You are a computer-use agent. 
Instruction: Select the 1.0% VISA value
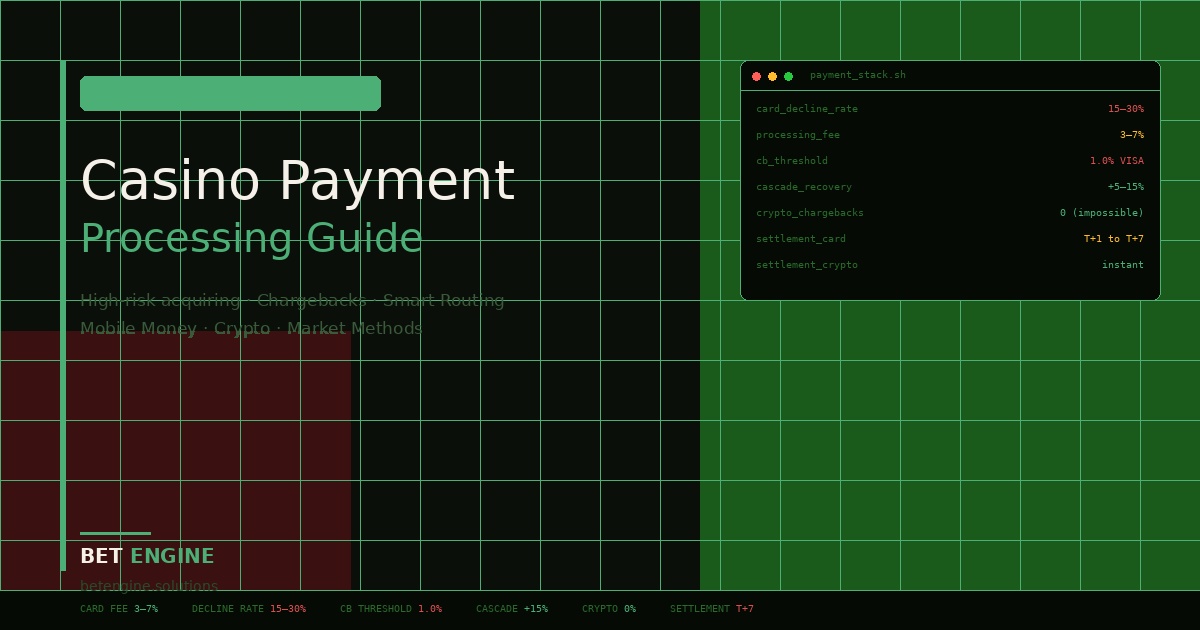click(1117, 161)
